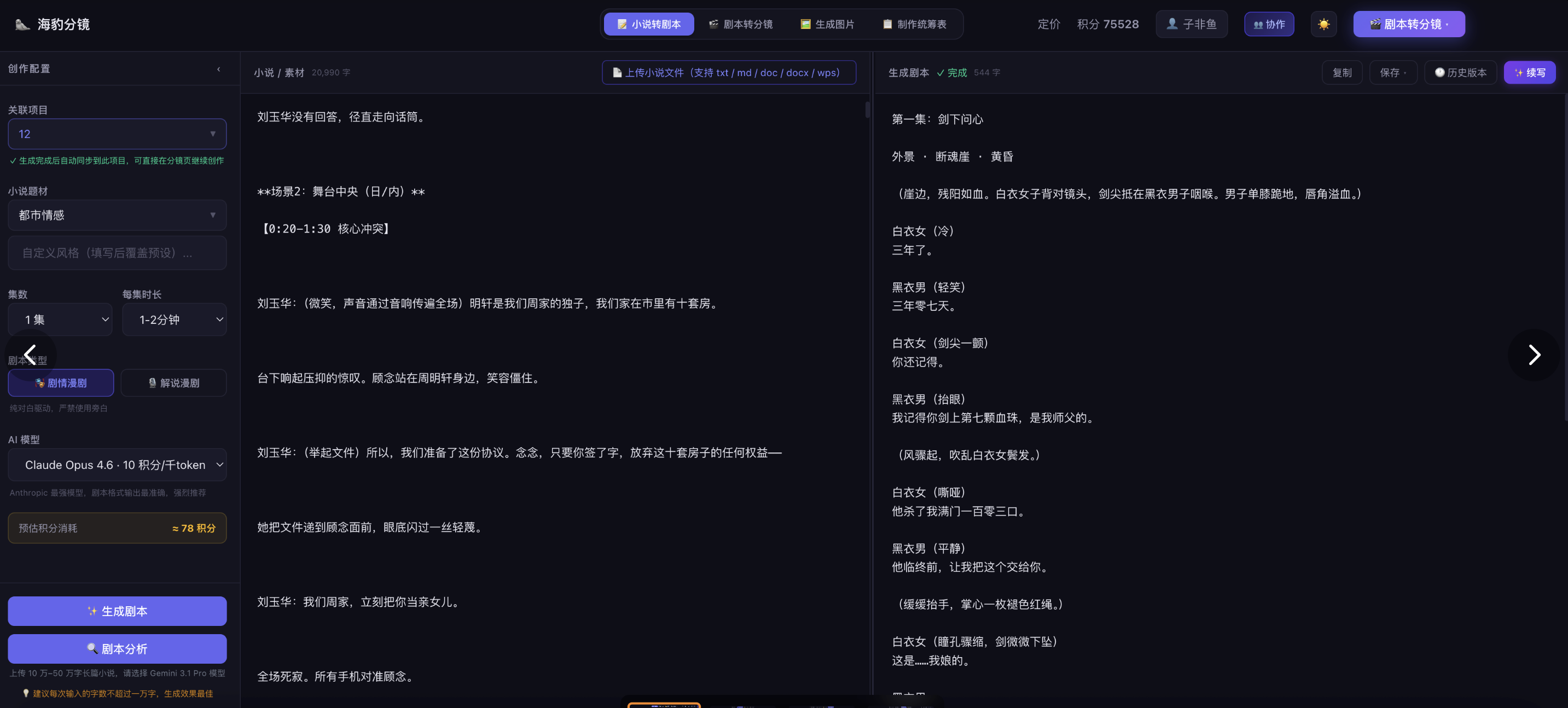Open the AI 模型 dropdown Claude Opus

point(117,465)
